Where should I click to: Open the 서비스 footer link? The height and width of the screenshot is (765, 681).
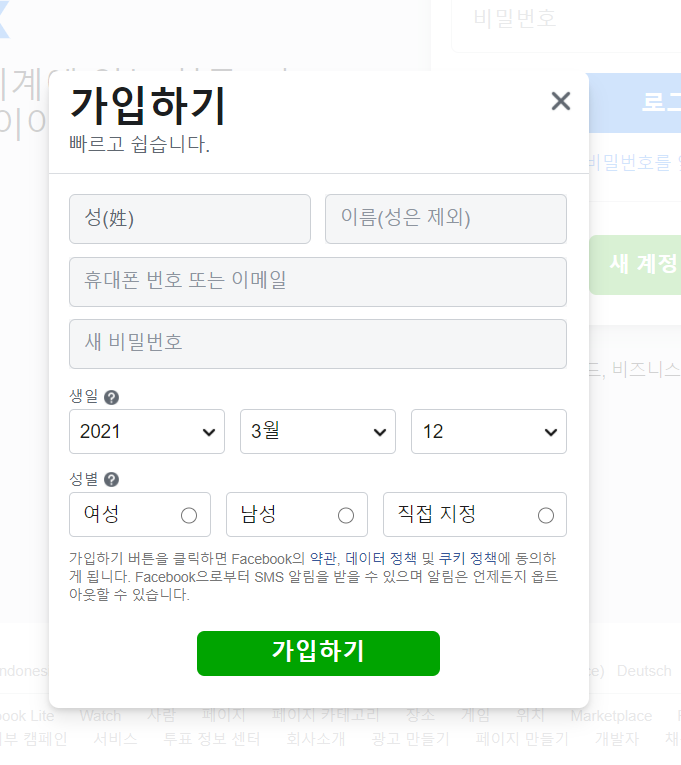pos(115,739)
